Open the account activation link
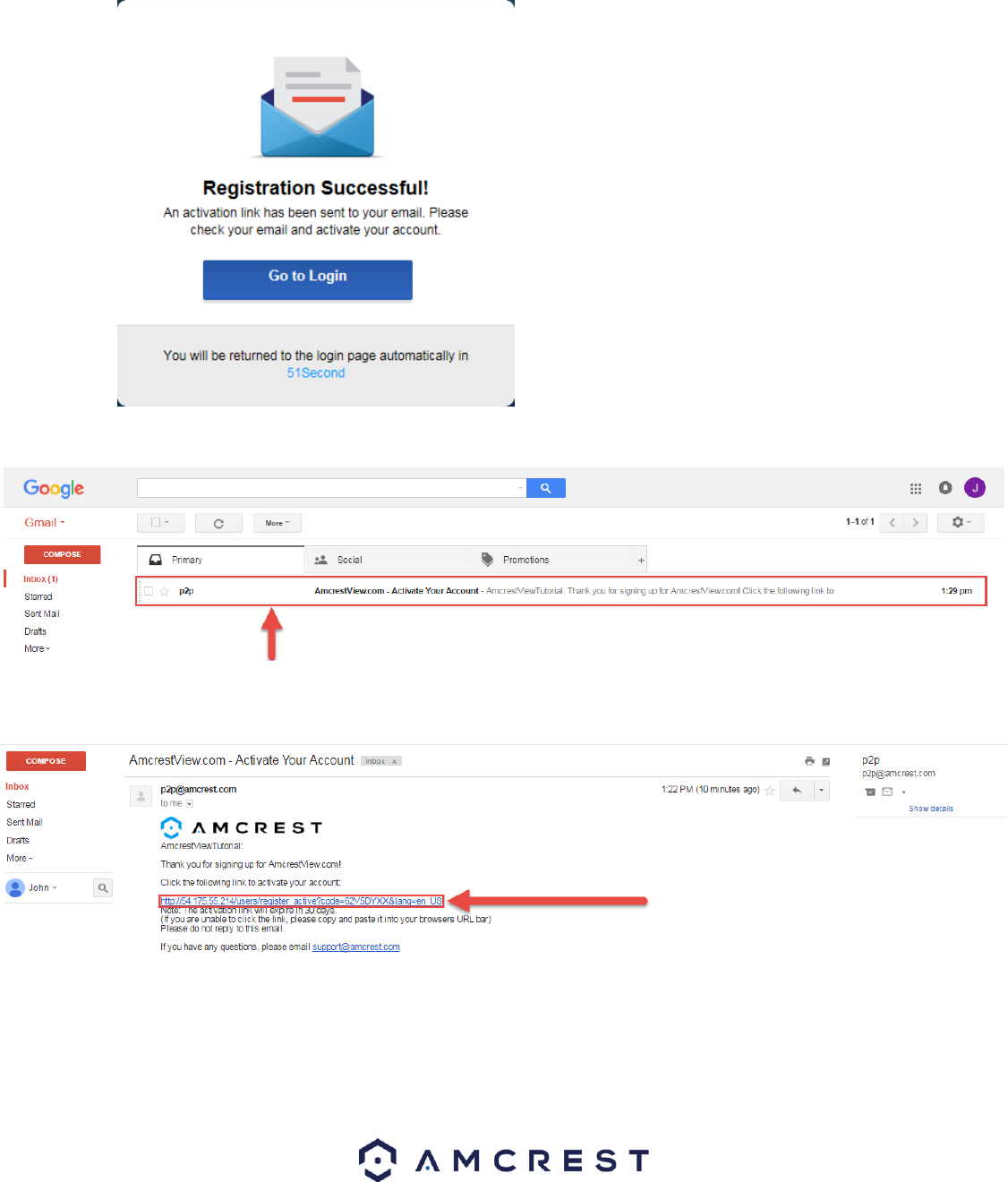 coord(302,901)
